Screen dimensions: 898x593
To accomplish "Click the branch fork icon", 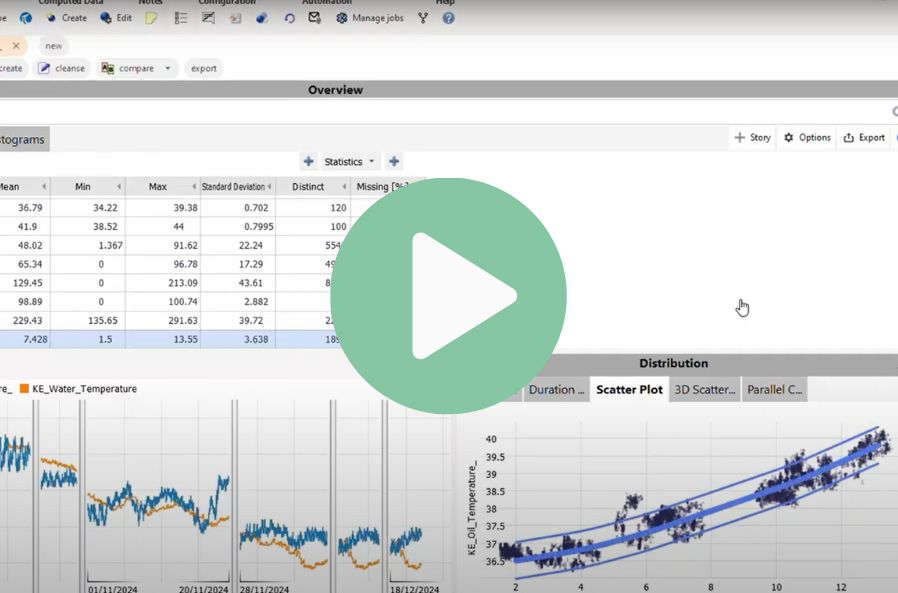I will pyautogui.click(x=423, y=18).
